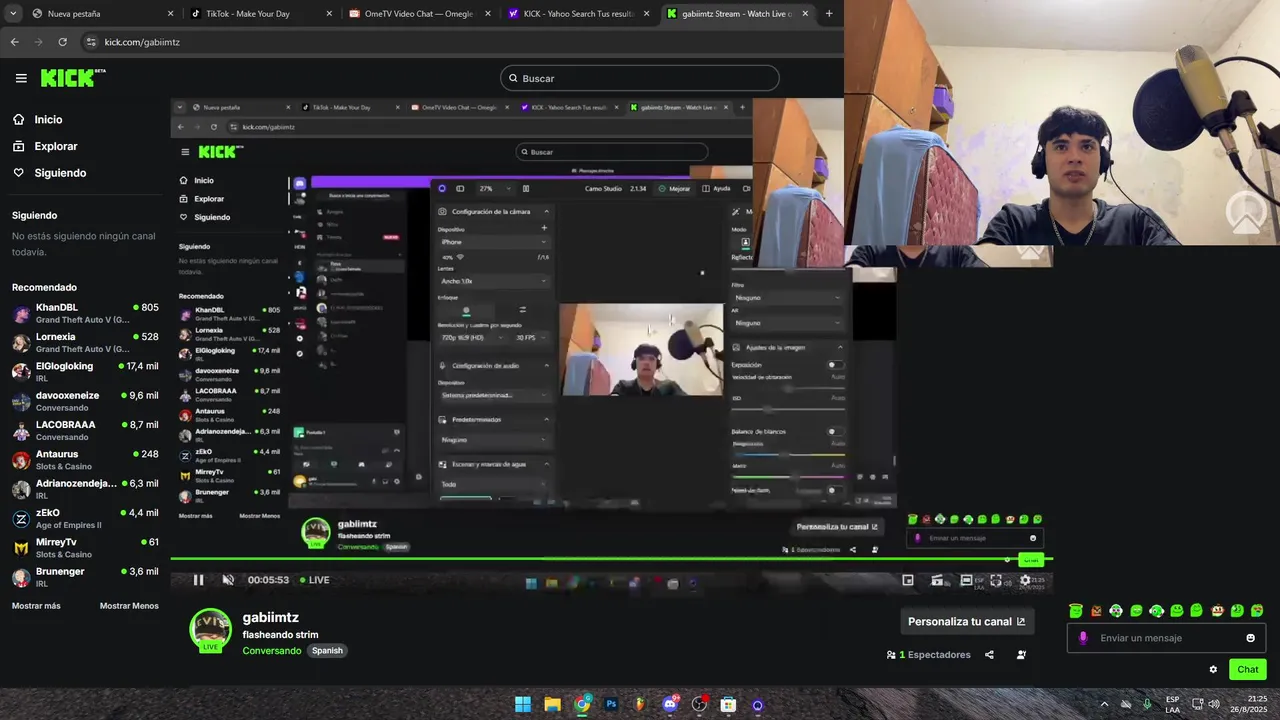Viewport: 1280px width, 720px height.
Task: Open iPhone device dropdown in Camo Studio
Action: [494, 242]
